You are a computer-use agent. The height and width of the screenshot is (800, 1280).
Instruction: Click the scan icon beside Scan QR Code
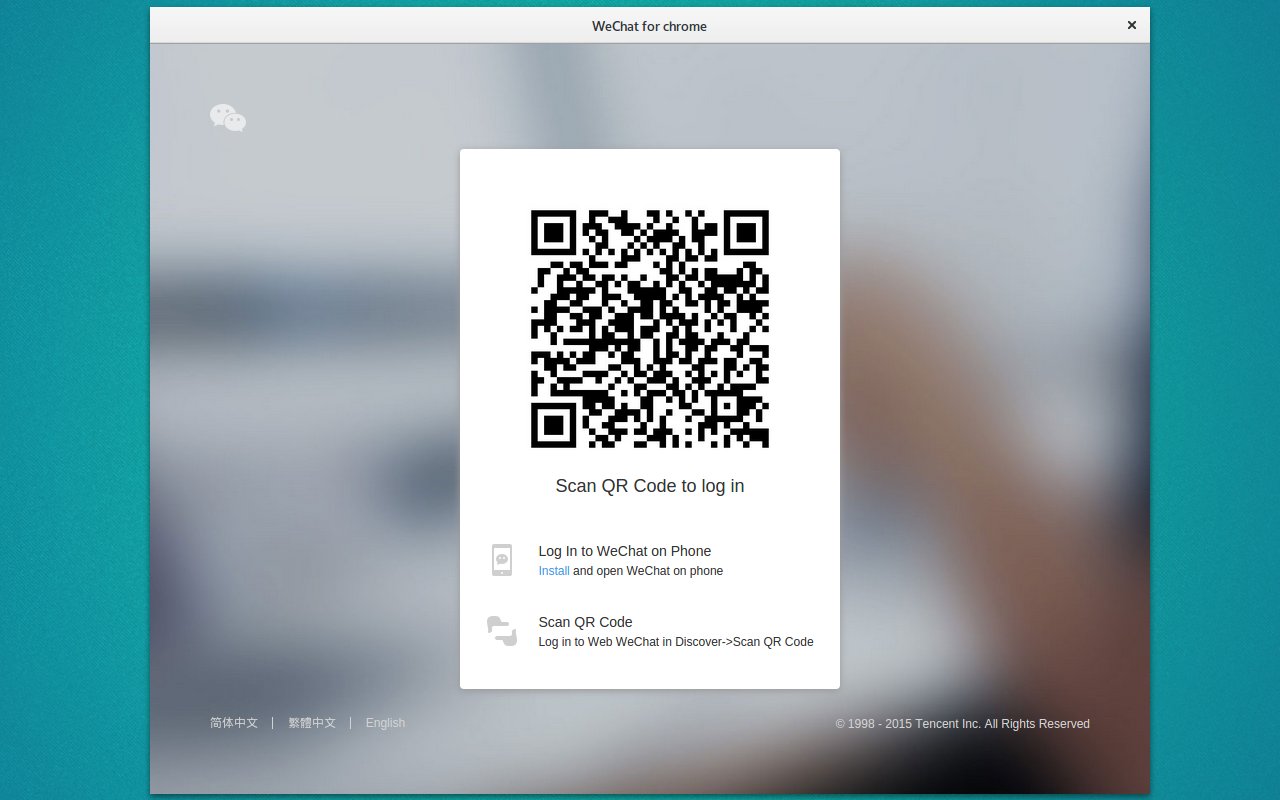pos(502,631)
